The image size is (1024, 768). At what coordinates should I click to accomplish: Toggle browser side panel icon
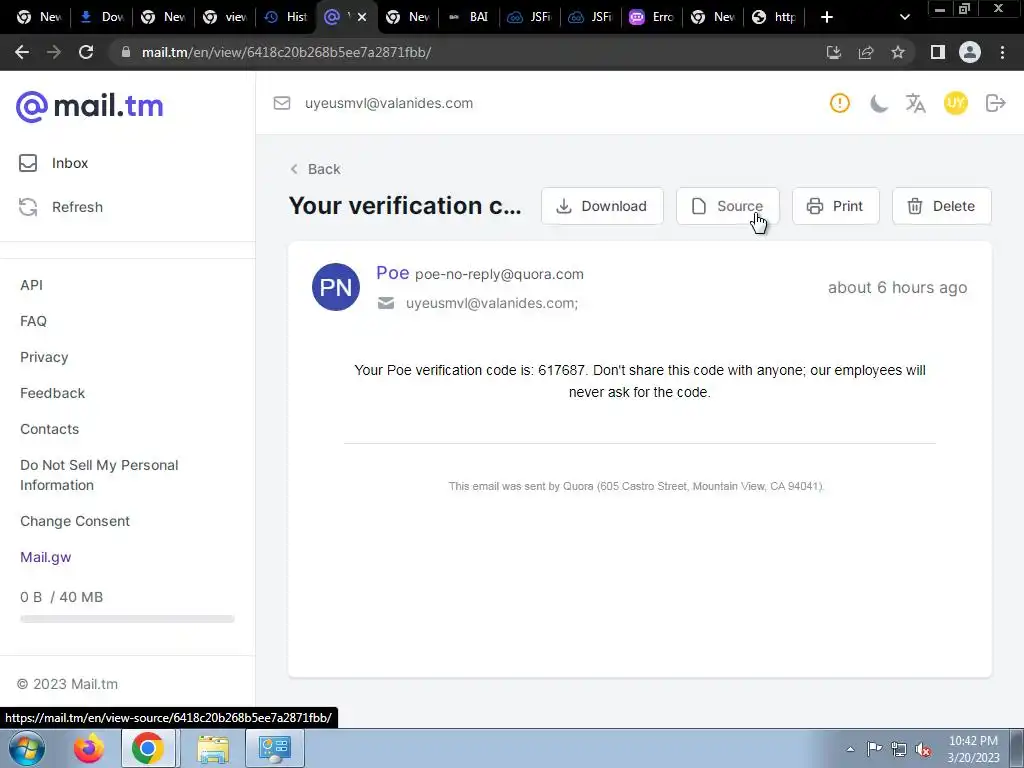938,52
